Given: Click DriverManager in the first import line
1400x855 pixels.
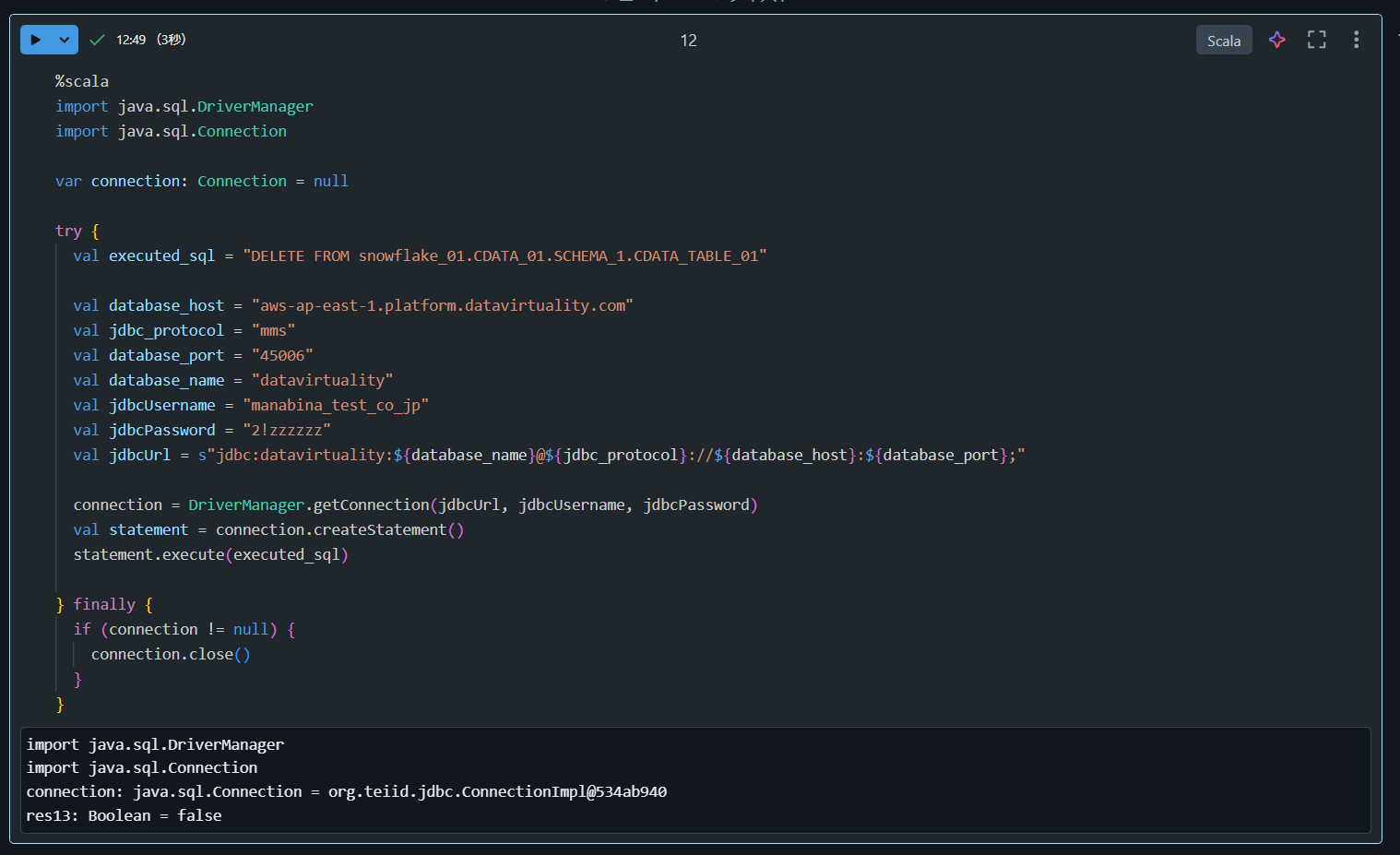Looking at the screenshot, I should pos(255,106).
